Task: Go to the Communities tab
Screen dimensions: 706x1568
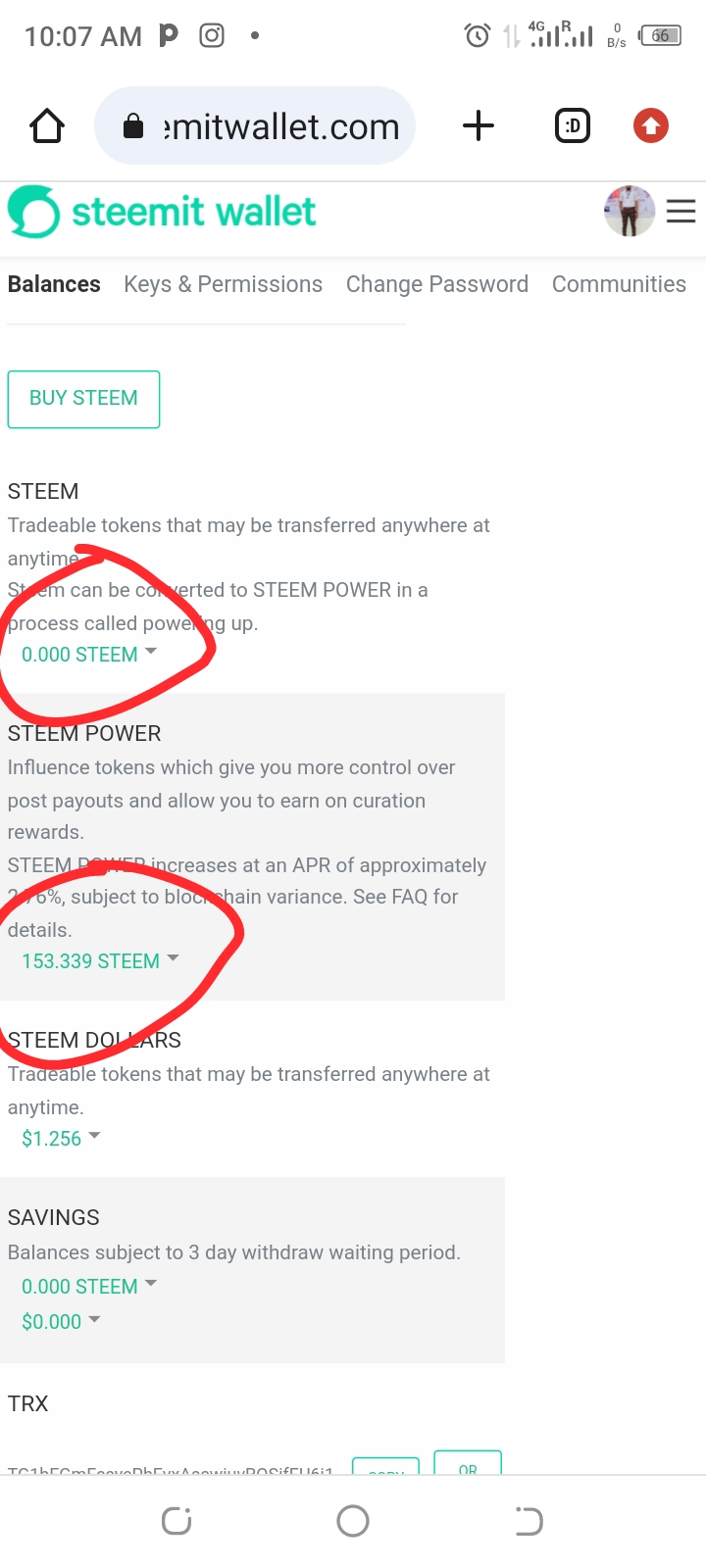Action: click(619, 284)
